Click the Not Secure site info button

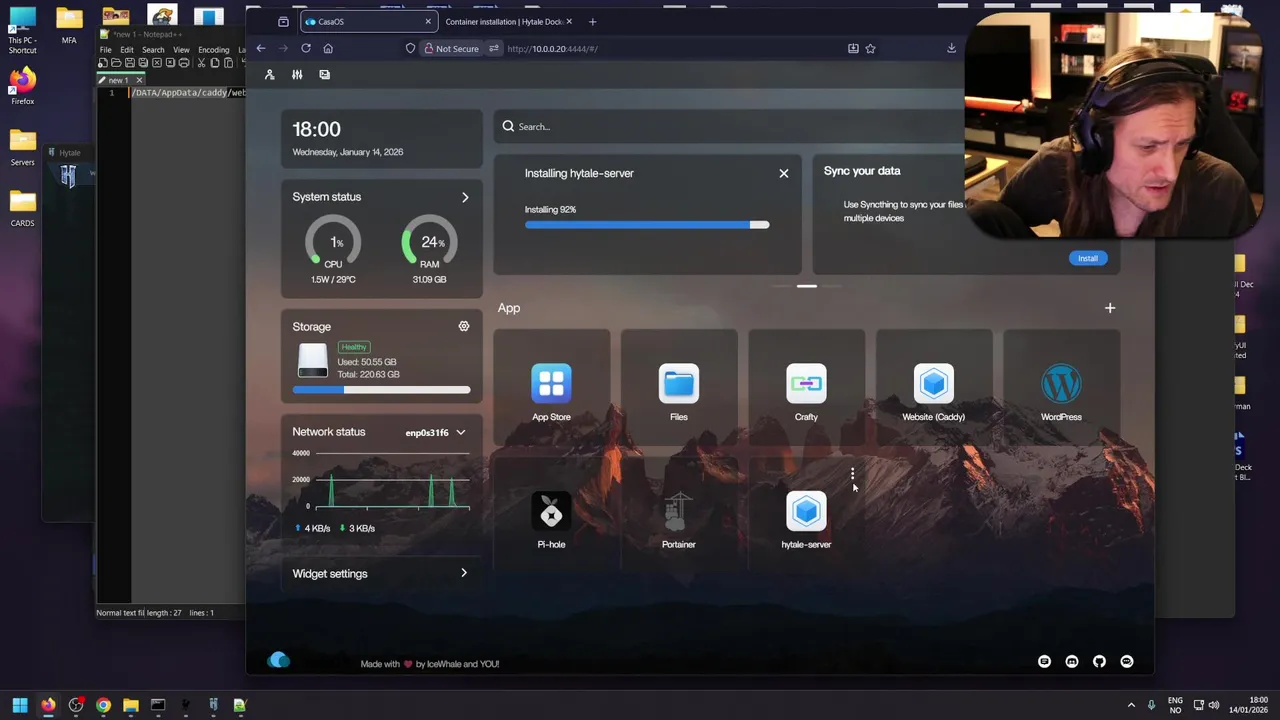450,48
